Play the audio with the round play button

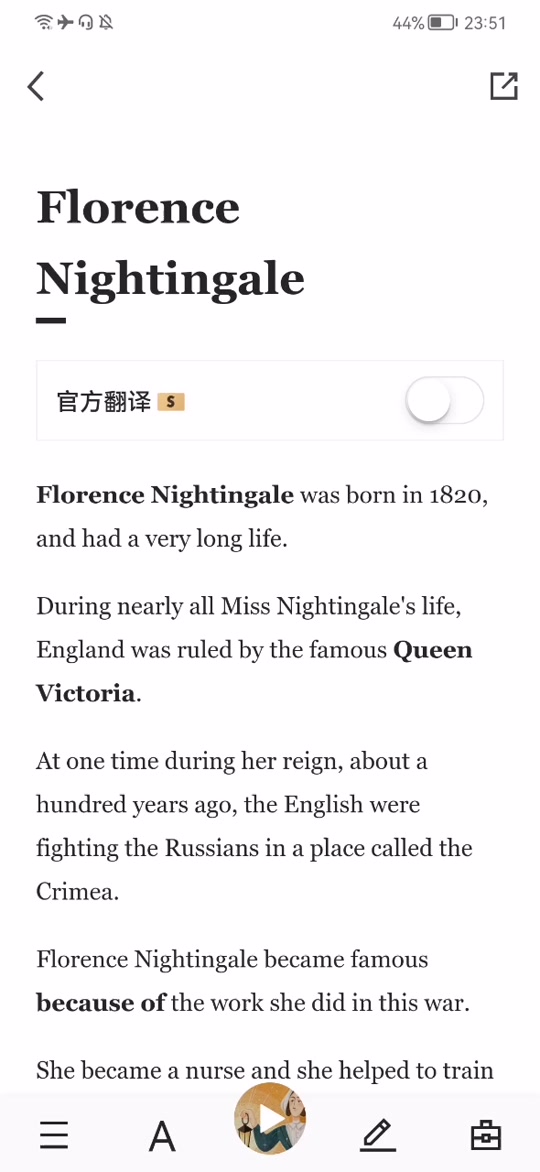point(270,1118)
